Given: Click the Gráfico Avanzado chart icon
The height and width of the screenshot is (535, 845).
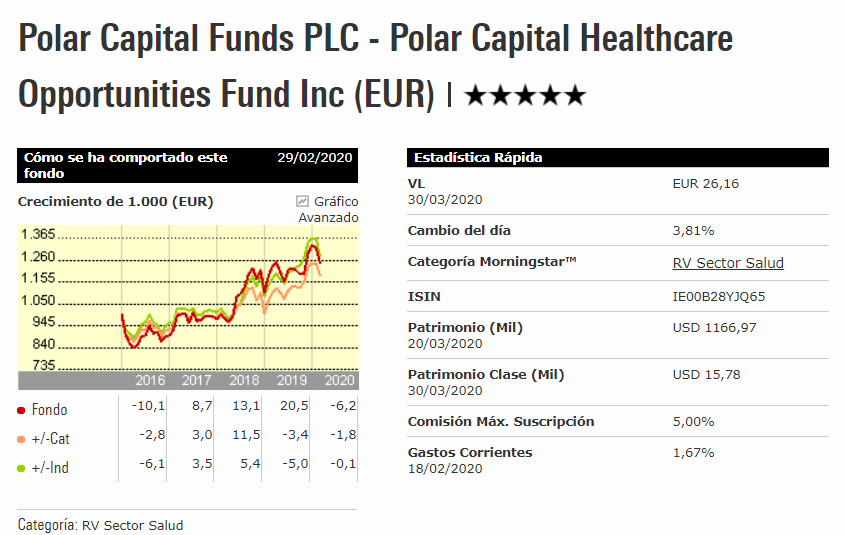Looking at the screenshot, I should pos(302,201).
